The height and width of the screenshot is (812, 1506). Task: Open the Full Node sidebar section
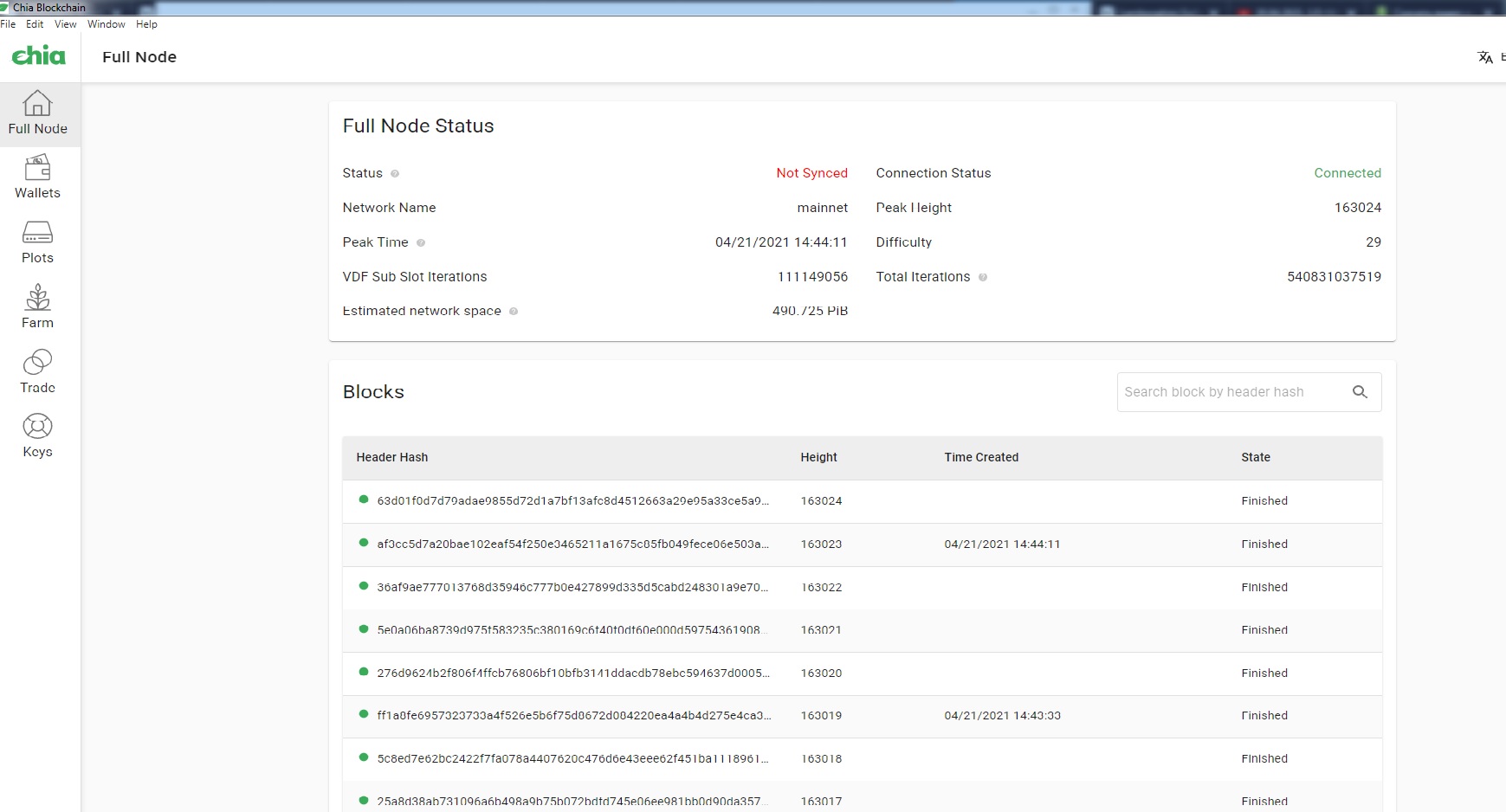(x=38, y=114)
